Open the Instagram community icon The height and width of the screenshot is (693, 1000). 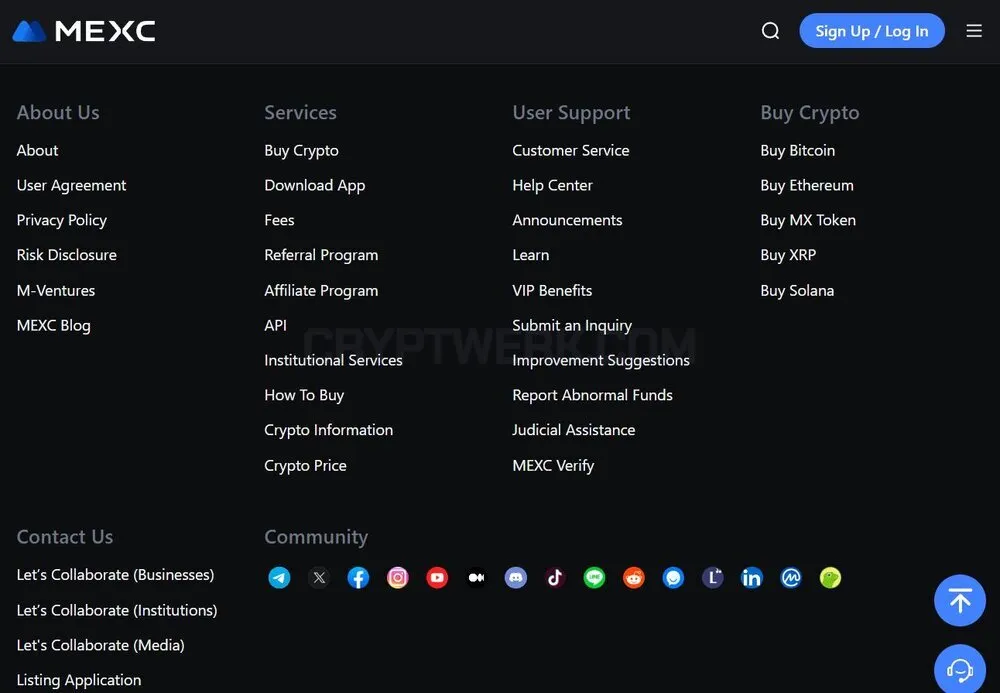[x=397, y=578]
